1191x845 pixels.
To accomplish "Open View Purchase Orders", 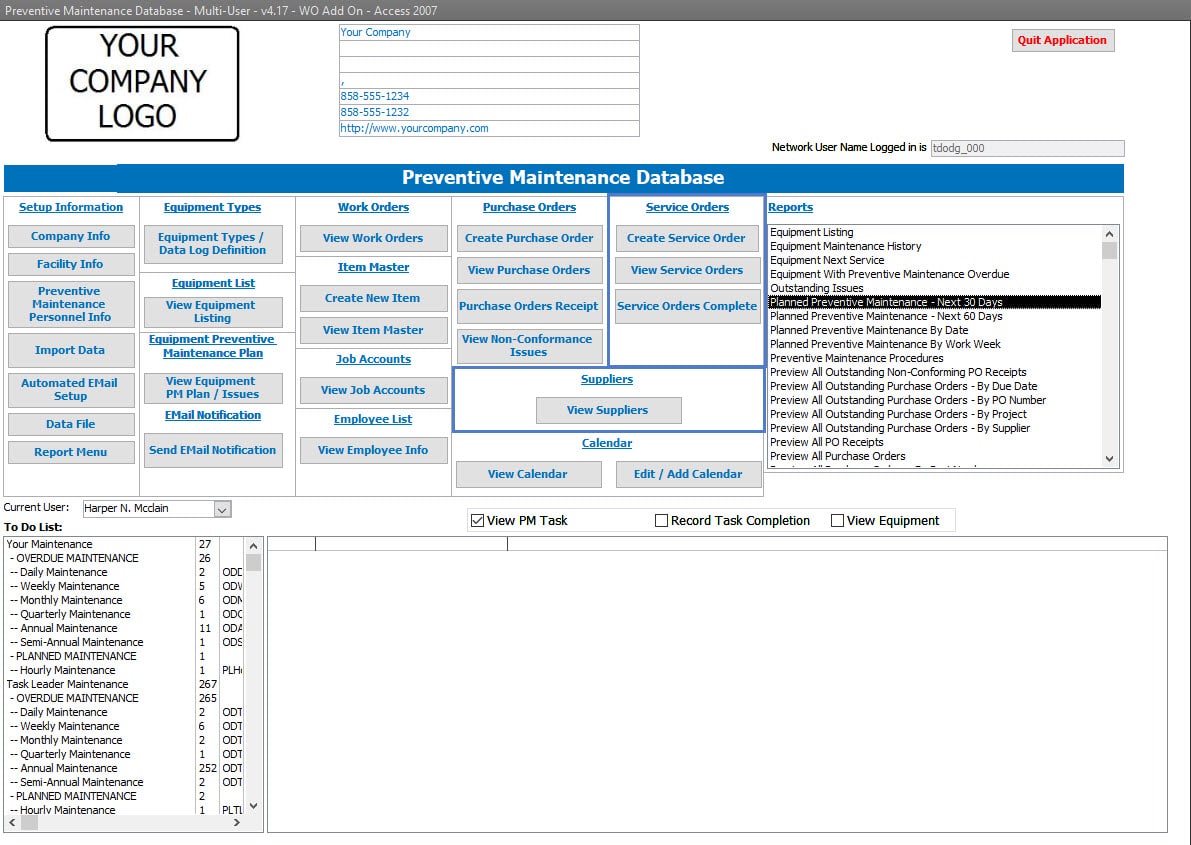I will pyautogui.click(x=529, y=270).
